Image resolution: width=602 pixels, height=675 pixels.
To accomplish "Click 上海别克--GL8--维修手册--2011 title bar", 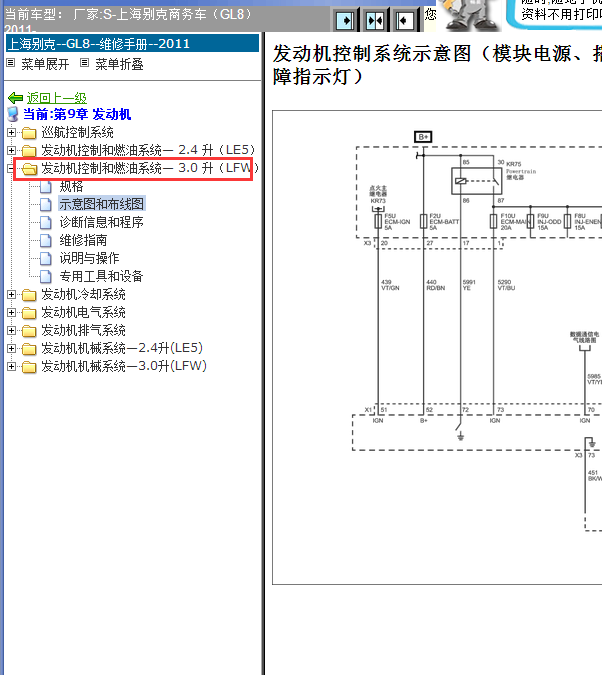I will (133, 43).
